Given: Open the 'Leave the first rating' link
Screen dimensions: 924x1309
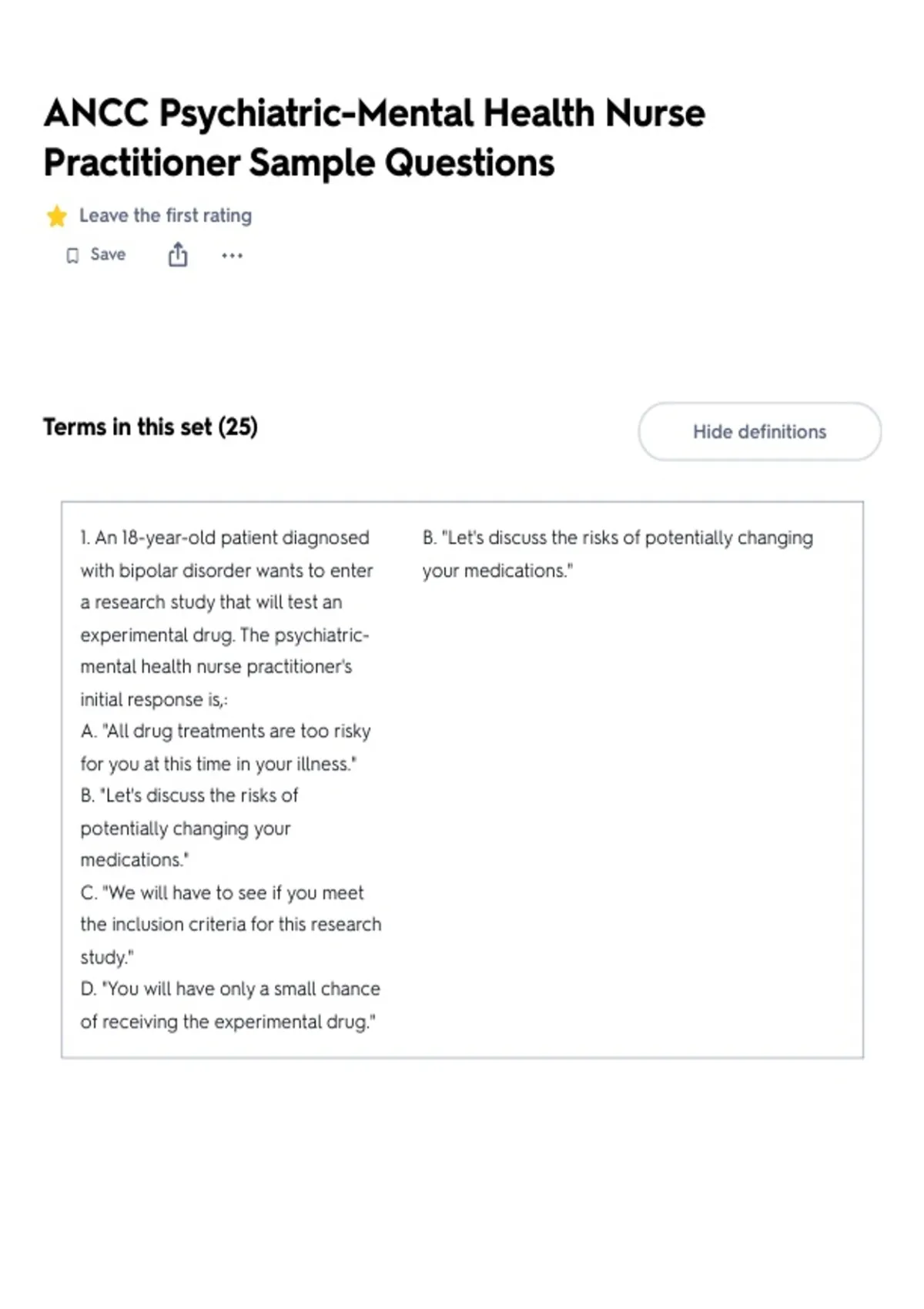Looking at the screenshot, I should (166, 216).
